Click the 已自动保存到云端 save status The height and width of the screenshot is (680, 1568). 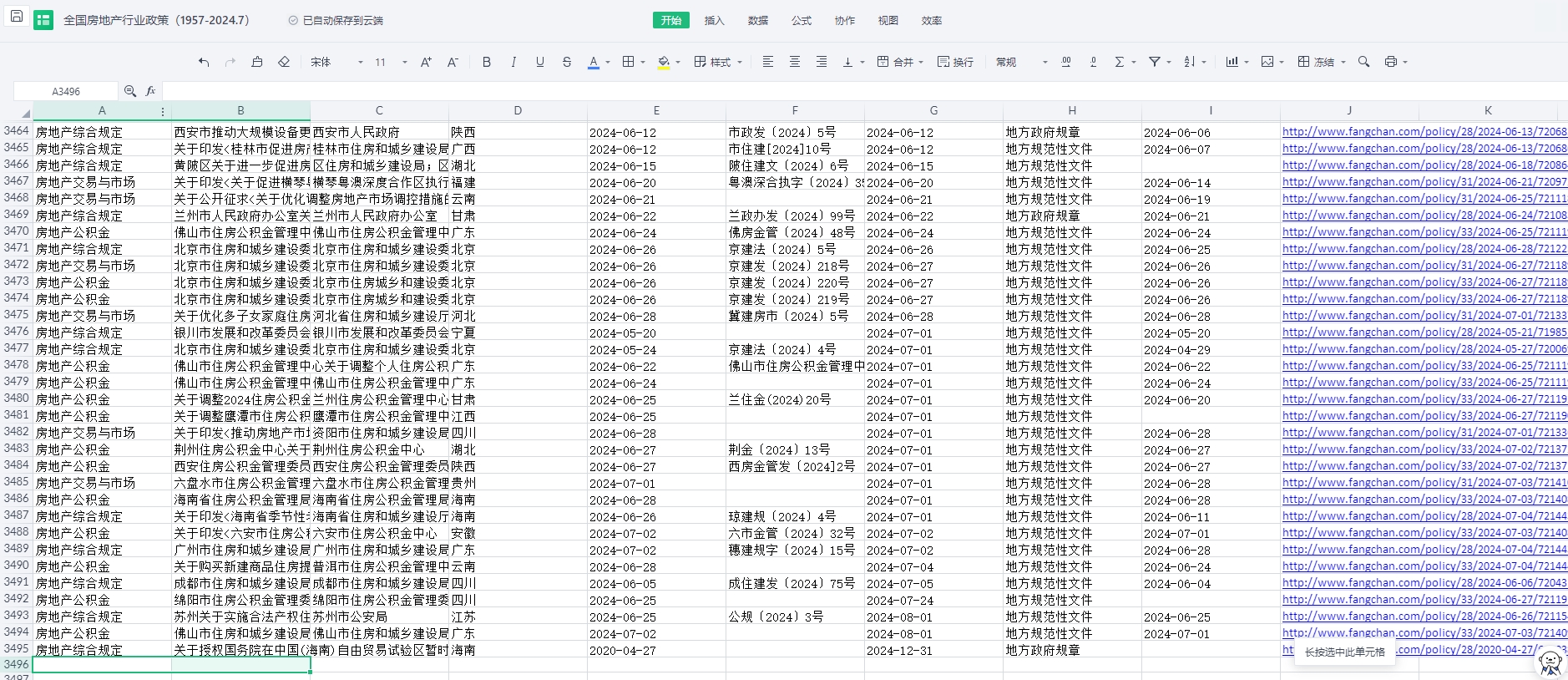pos(336,20)
